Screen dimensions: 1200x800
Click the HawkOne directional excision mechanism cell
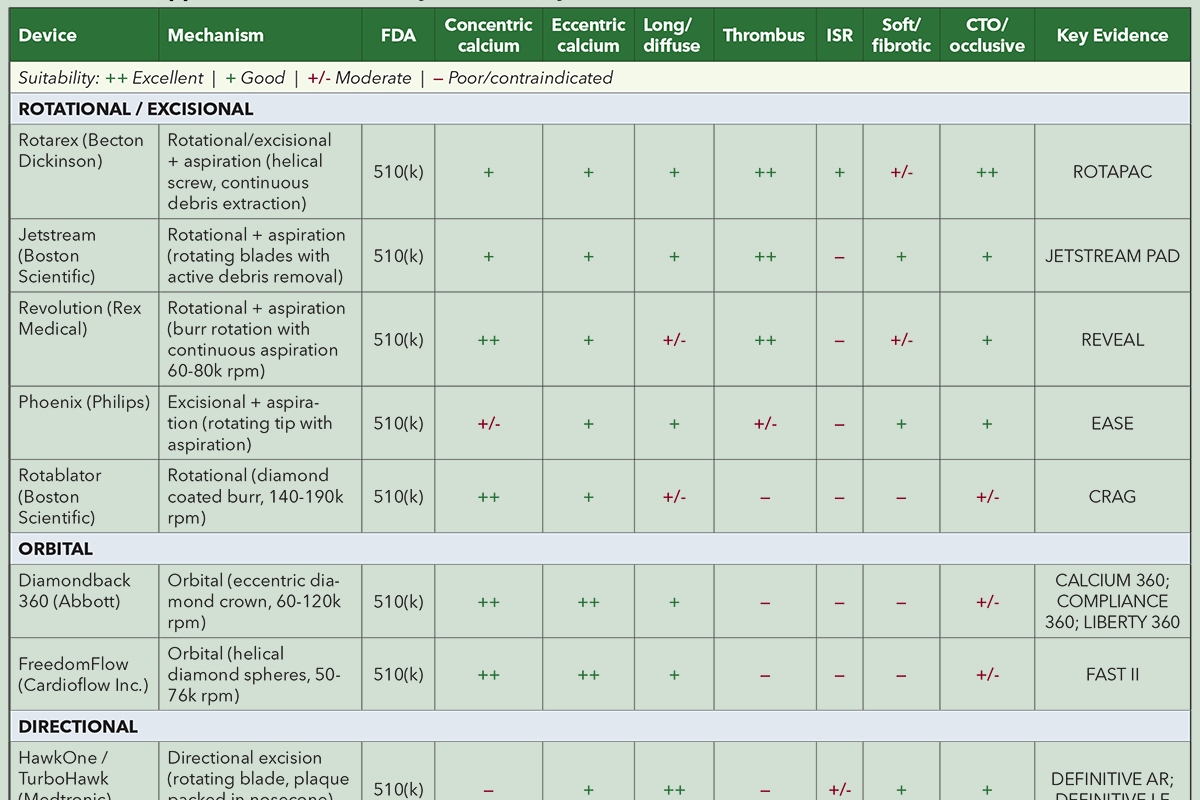pos(260,771)
